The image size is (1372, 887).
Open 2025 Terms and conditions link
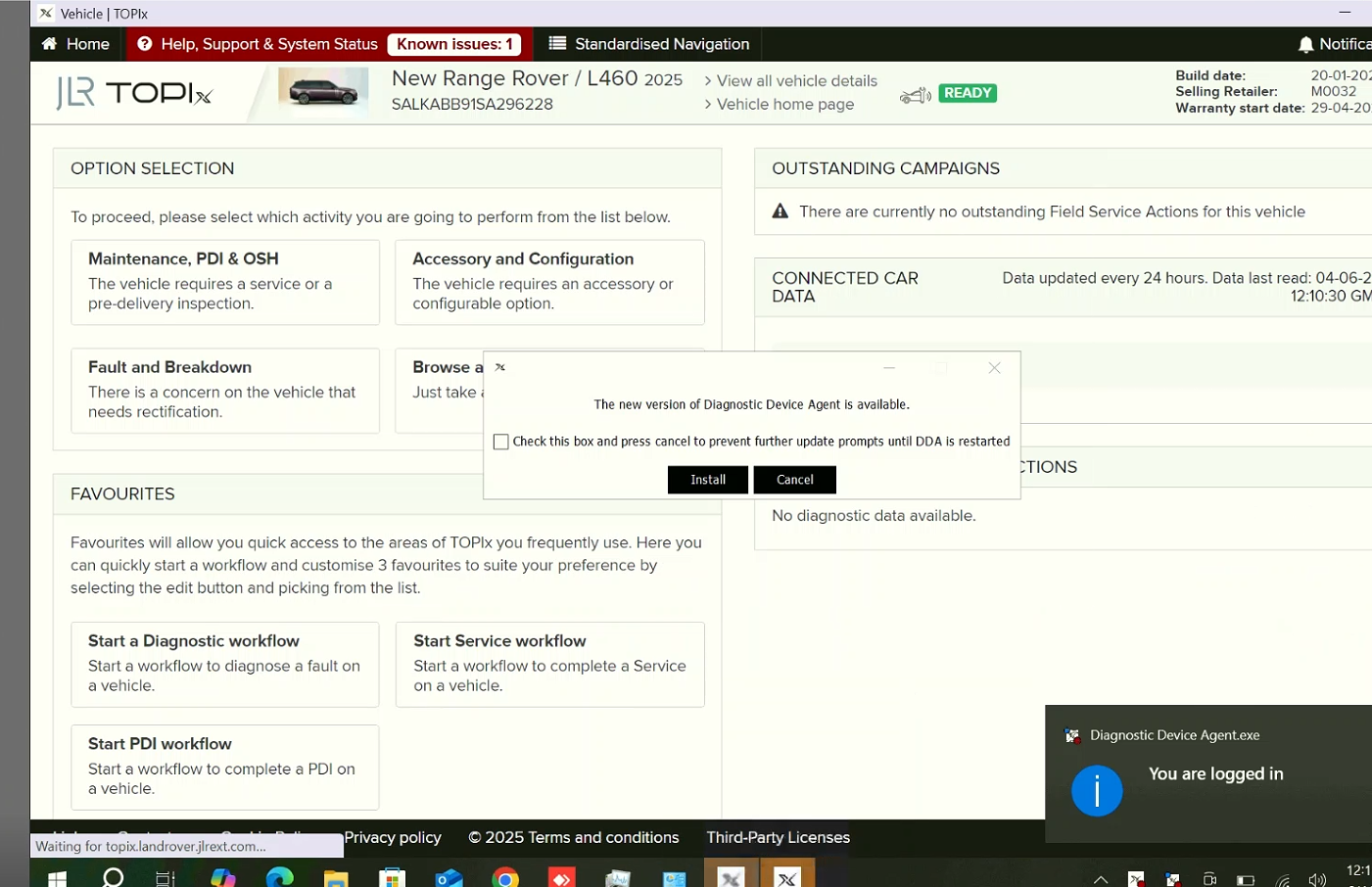point(574,837)
